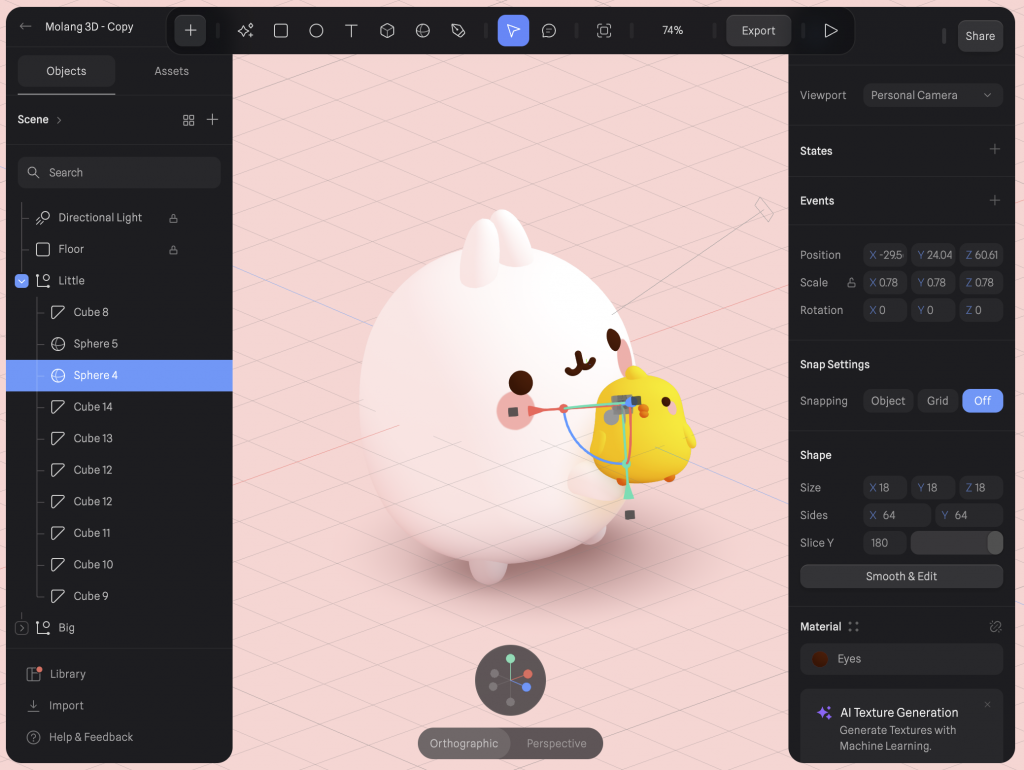Select the Pen vector tool

(458, 31)
